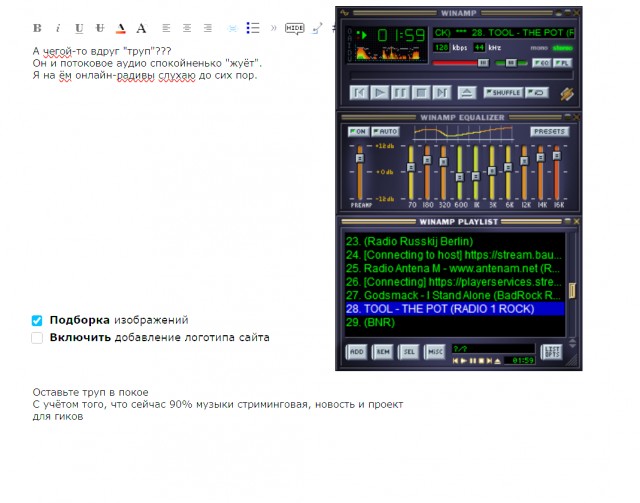This screenshot has height=503, width=640.
Task: Apply strikethrough formatting in editor toolbar
Action: tap(100, 28)
